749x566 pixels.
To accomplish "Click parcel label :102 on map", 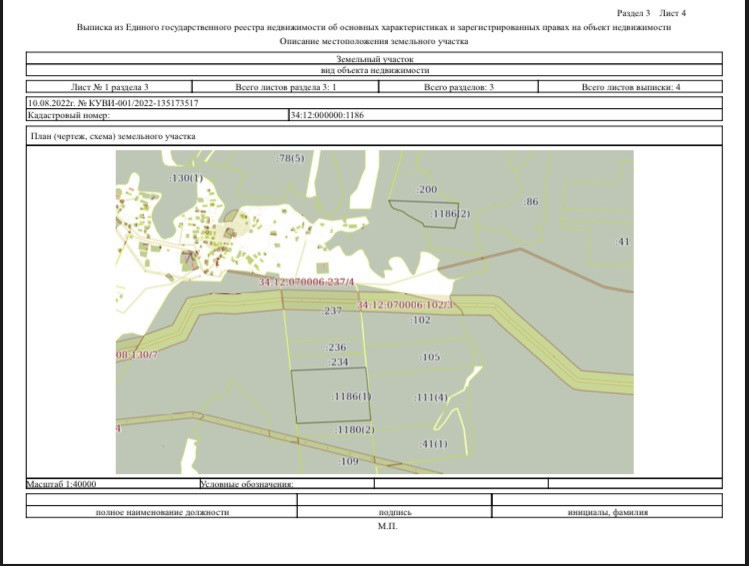I will click(x=420, y=320).
